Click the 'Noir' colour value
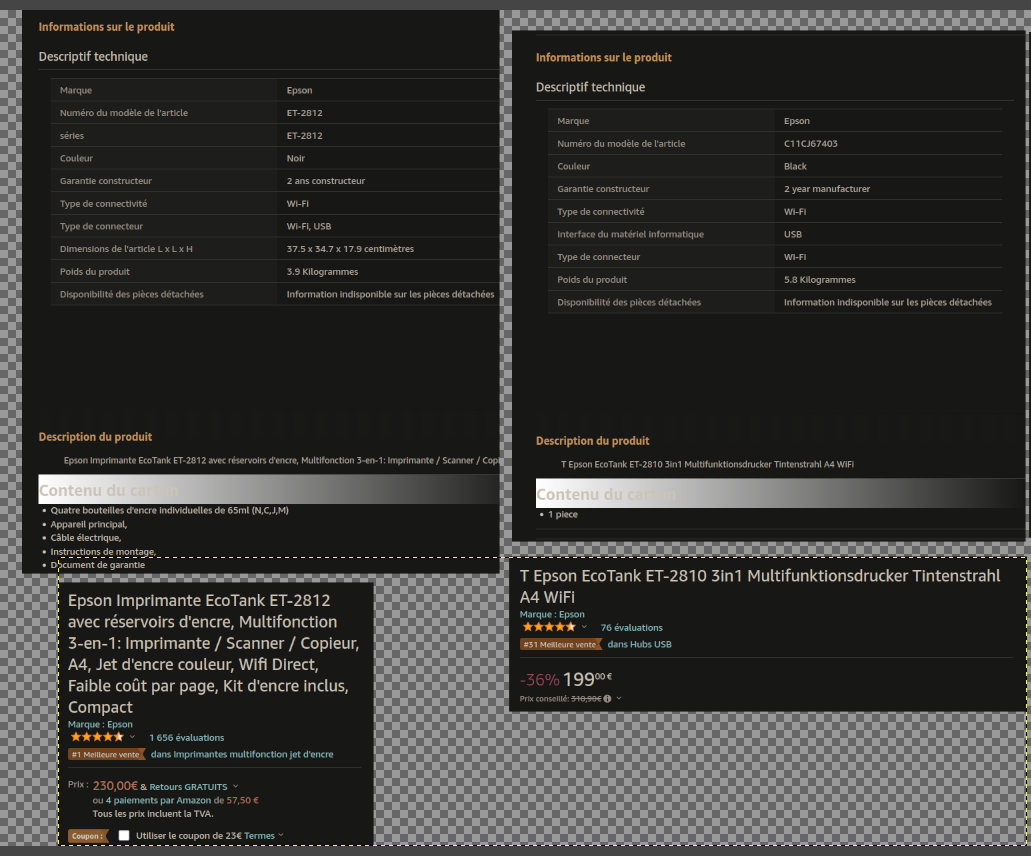Screen dimensions: 1031x856 [295, 158]
